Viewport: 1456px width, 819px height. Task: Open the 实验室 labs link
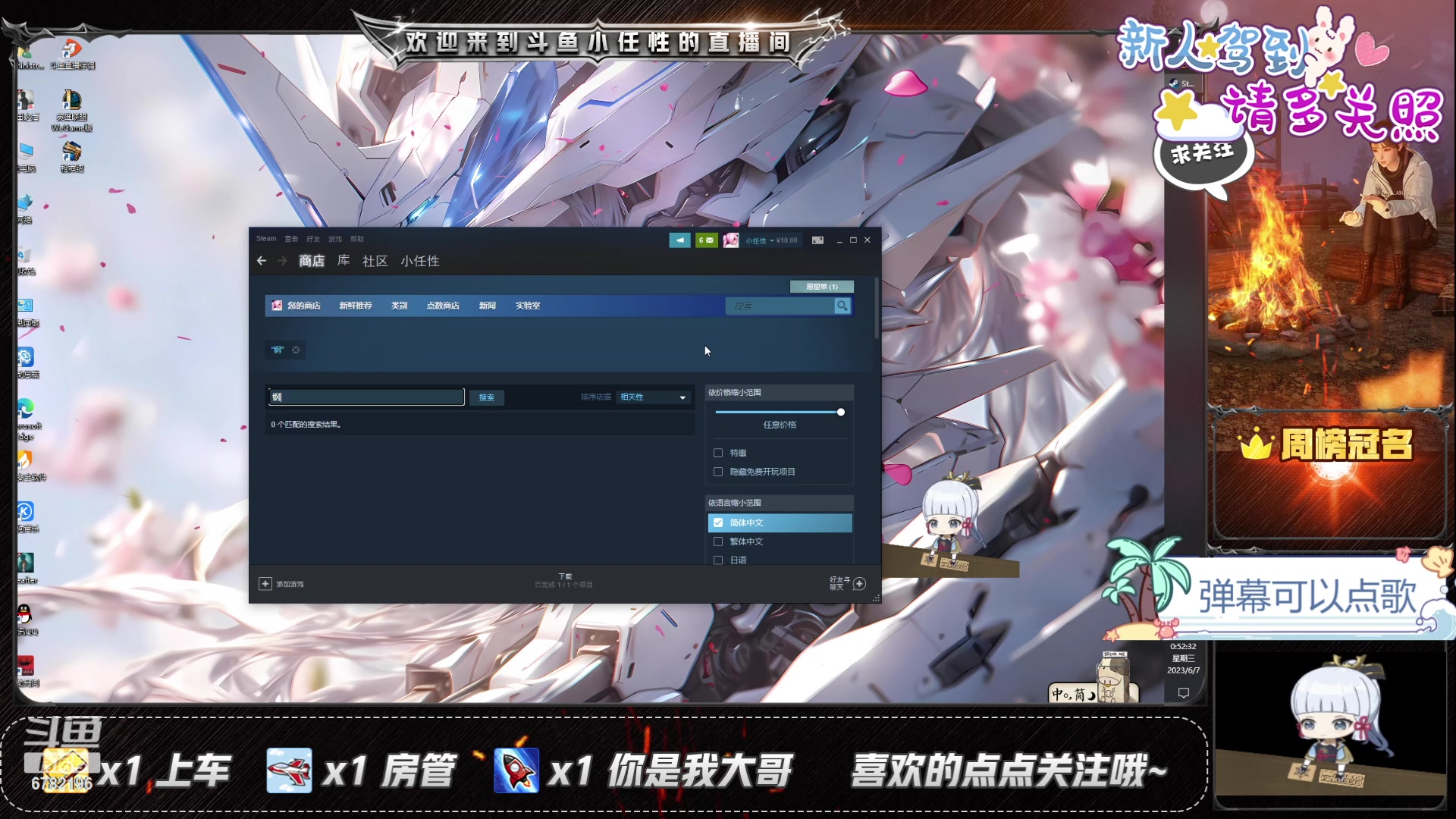tap(528, 306)
